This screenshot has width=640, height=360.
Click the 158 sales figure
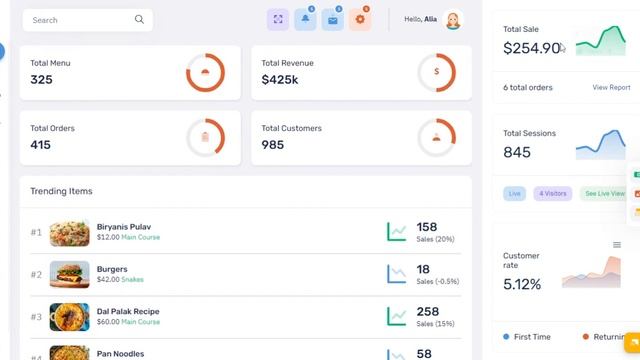click(427, 227)
